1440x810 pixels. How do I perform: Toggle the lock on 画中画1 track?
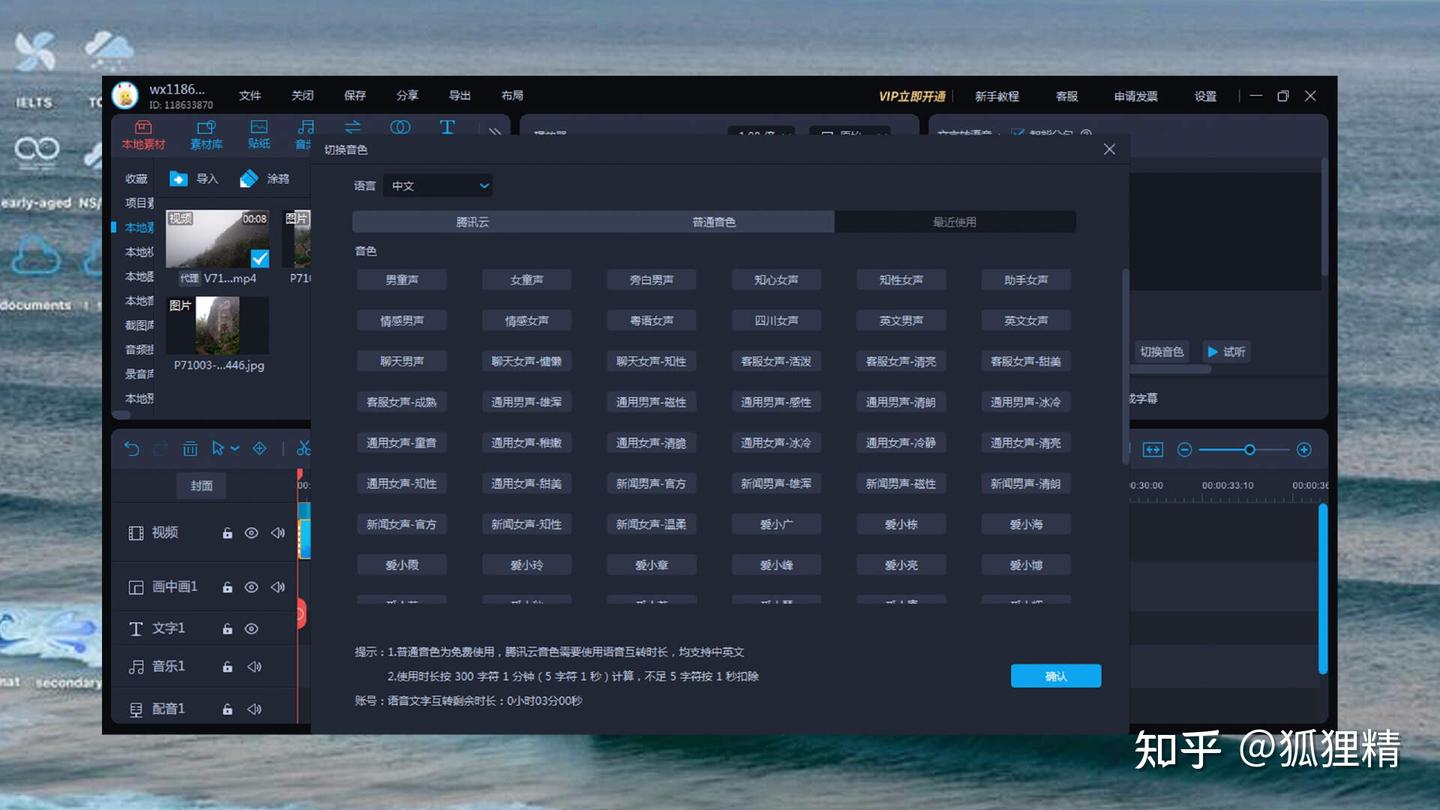point(227,587)
